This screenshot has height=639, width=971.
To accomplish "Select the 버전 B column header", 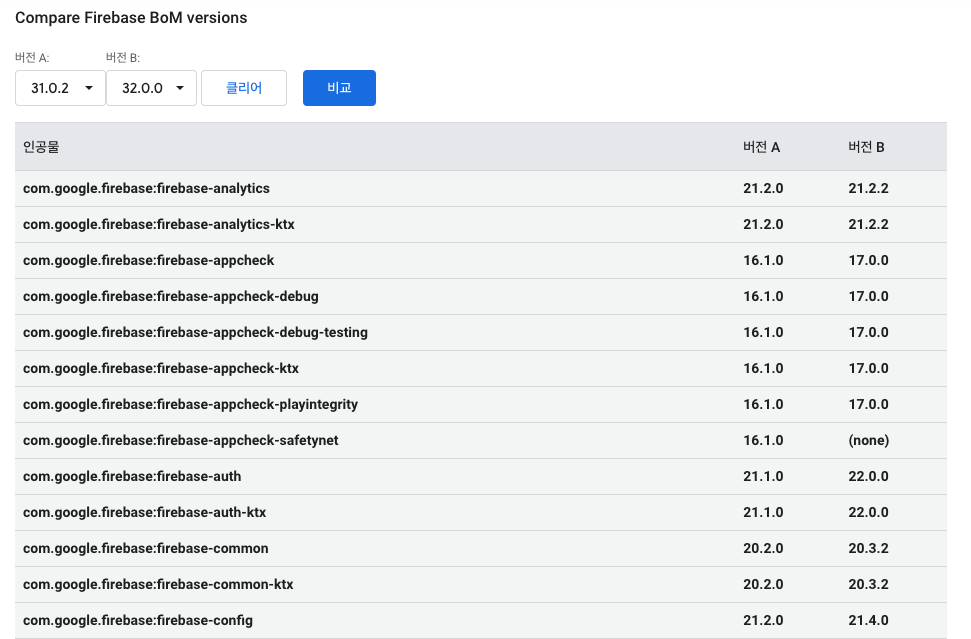I will pos(866,147).
